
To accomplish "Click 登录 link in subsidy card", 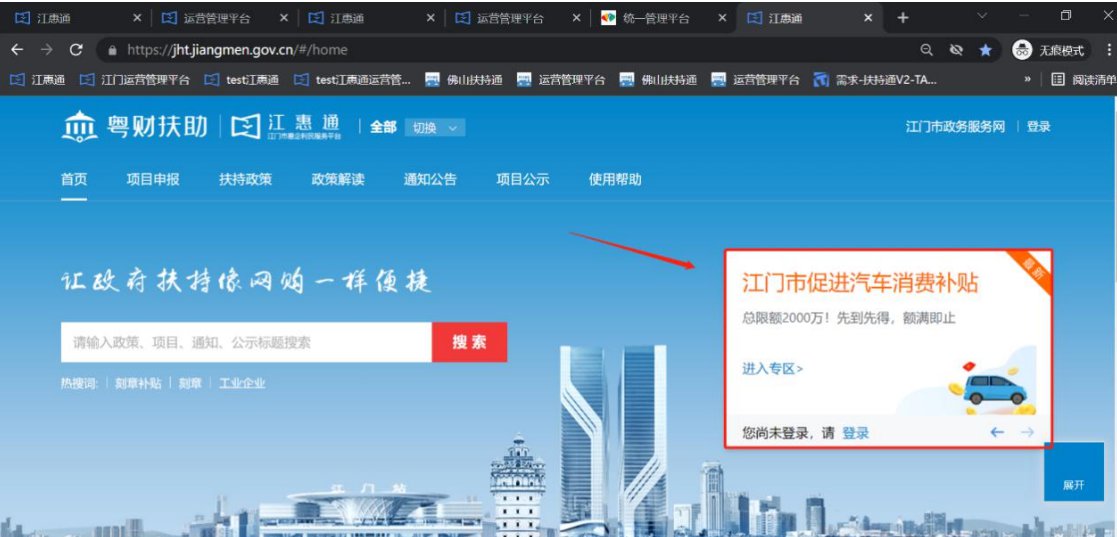I will point(856,433).
